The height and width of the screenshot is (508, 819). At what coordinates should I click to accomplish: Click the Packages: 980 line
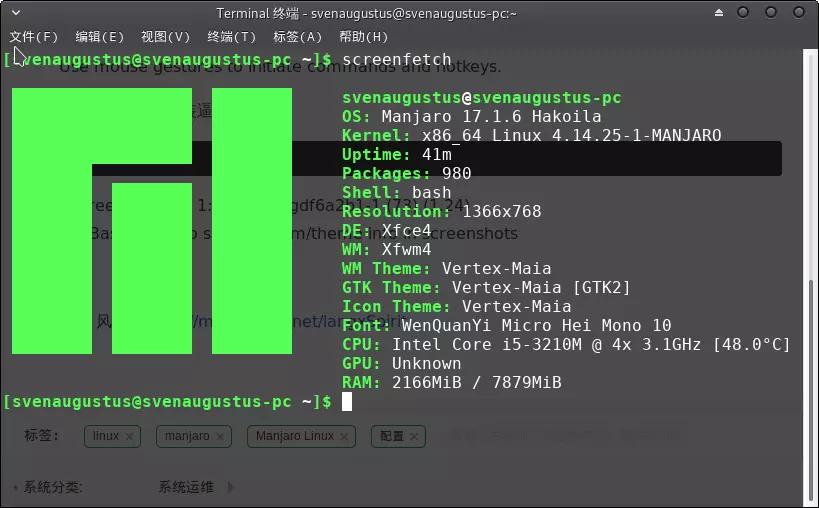point(407,173)
